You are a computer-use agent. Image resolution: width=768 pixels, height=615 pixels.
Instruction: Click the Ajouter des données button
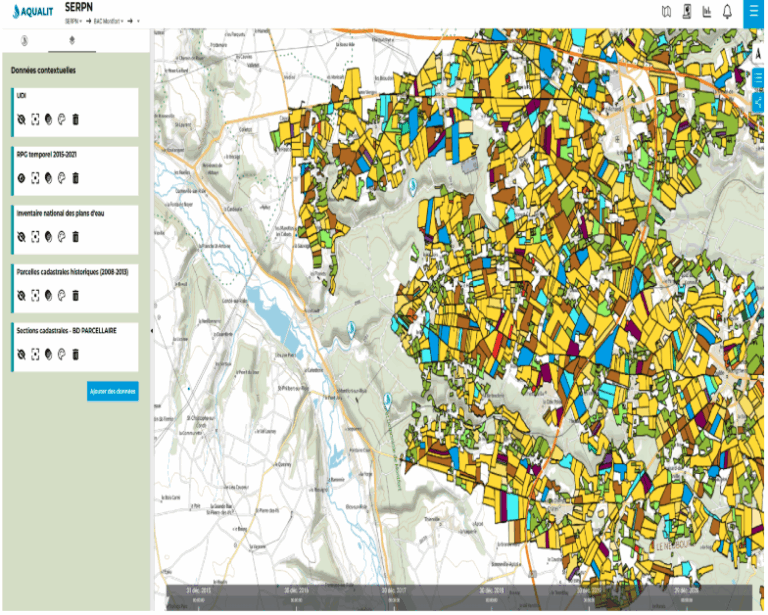pos(113,391)
